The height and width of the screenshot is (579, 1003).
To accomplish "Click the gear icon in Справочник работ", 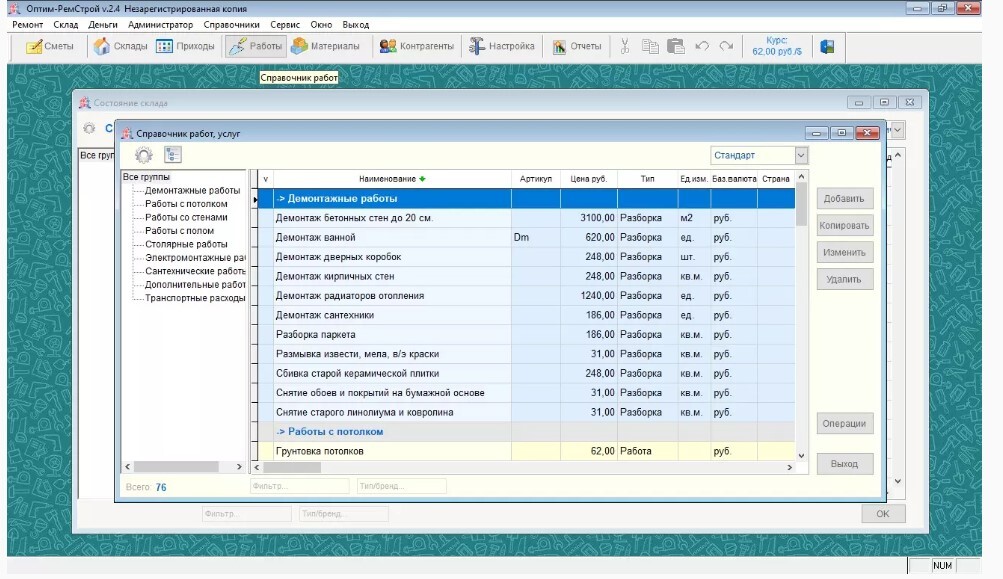I will (144, 155).
